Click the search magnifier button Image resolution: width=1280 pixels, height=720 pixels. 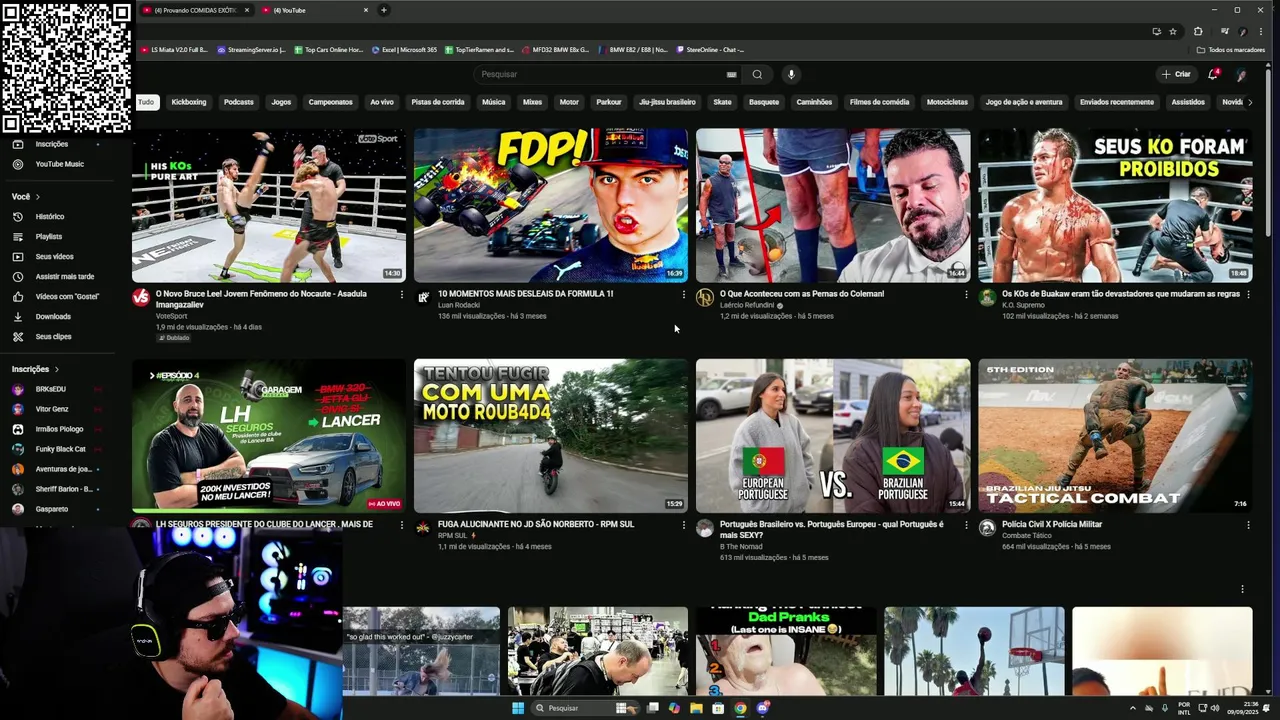(x=757, y=74)
